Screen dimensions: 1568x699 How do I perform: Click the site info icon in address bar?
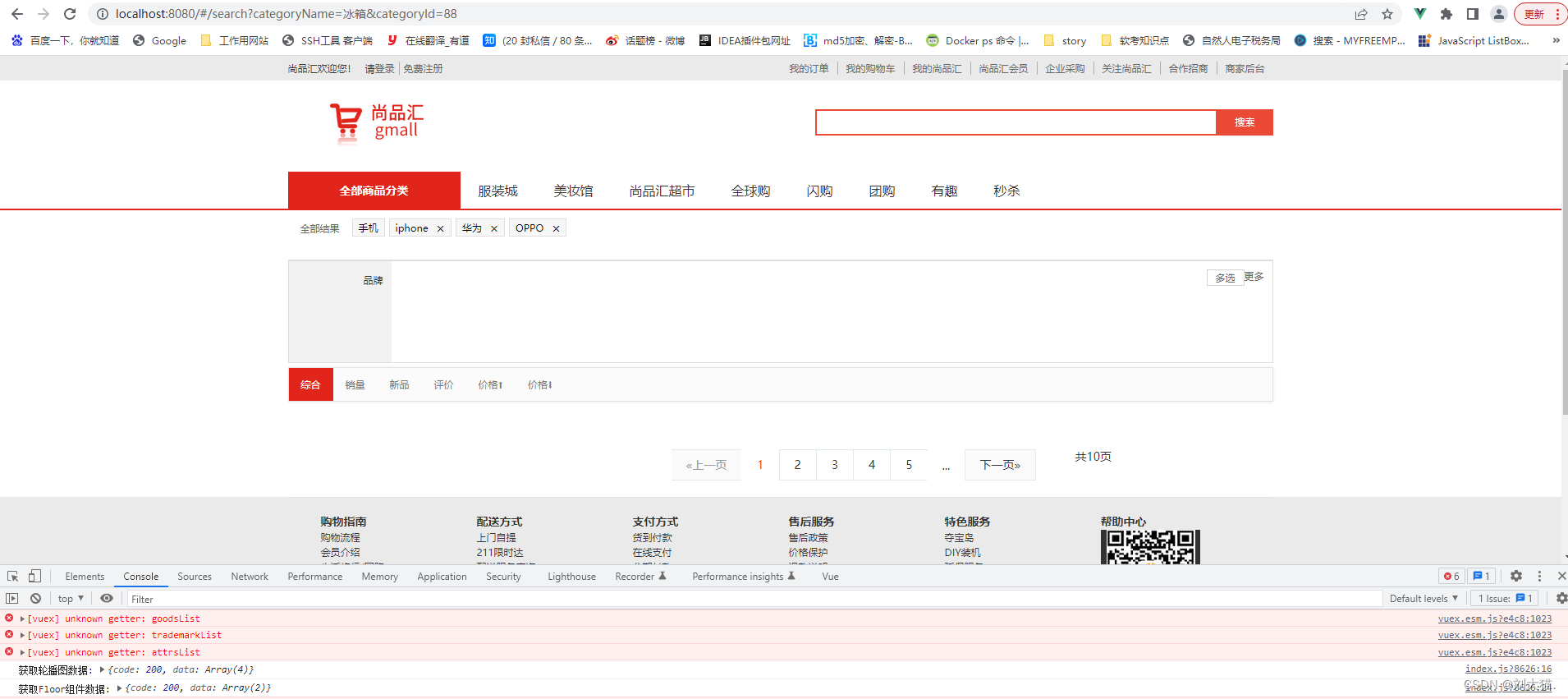tap(103, 14)
